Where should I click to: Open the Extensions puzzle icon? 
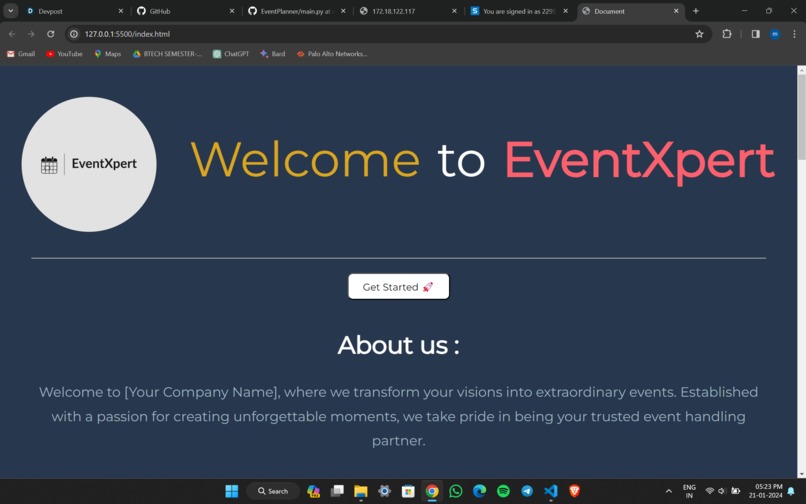(x=727, y=34)
